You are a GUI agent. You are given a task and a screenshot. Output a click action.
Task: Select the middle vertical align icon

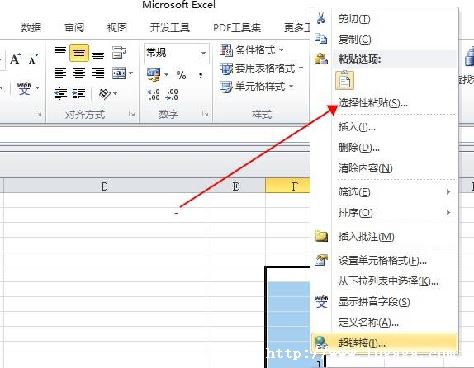point(79,53)
